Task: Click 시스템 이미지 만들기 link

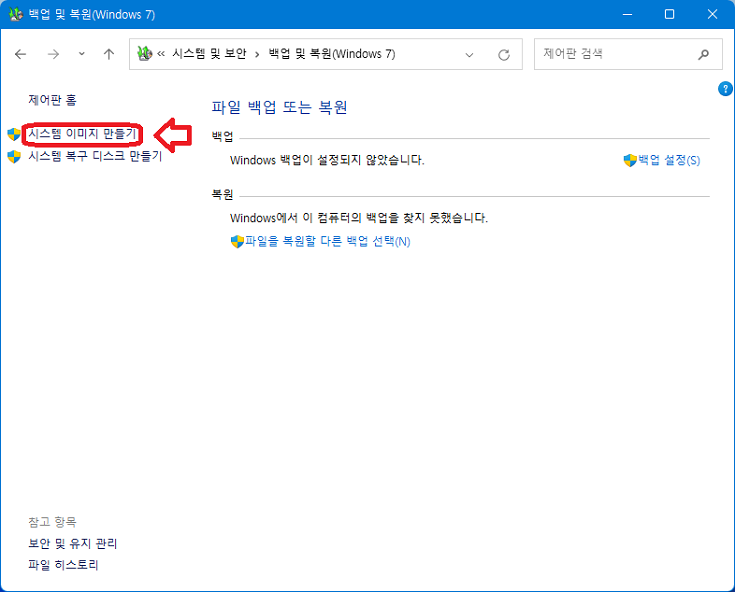Action: (82, 134)
